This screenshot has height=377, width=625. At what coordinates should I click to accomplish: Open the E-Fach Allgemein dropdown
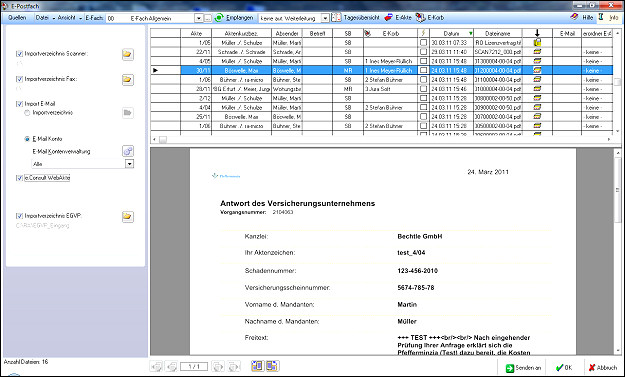199,18
